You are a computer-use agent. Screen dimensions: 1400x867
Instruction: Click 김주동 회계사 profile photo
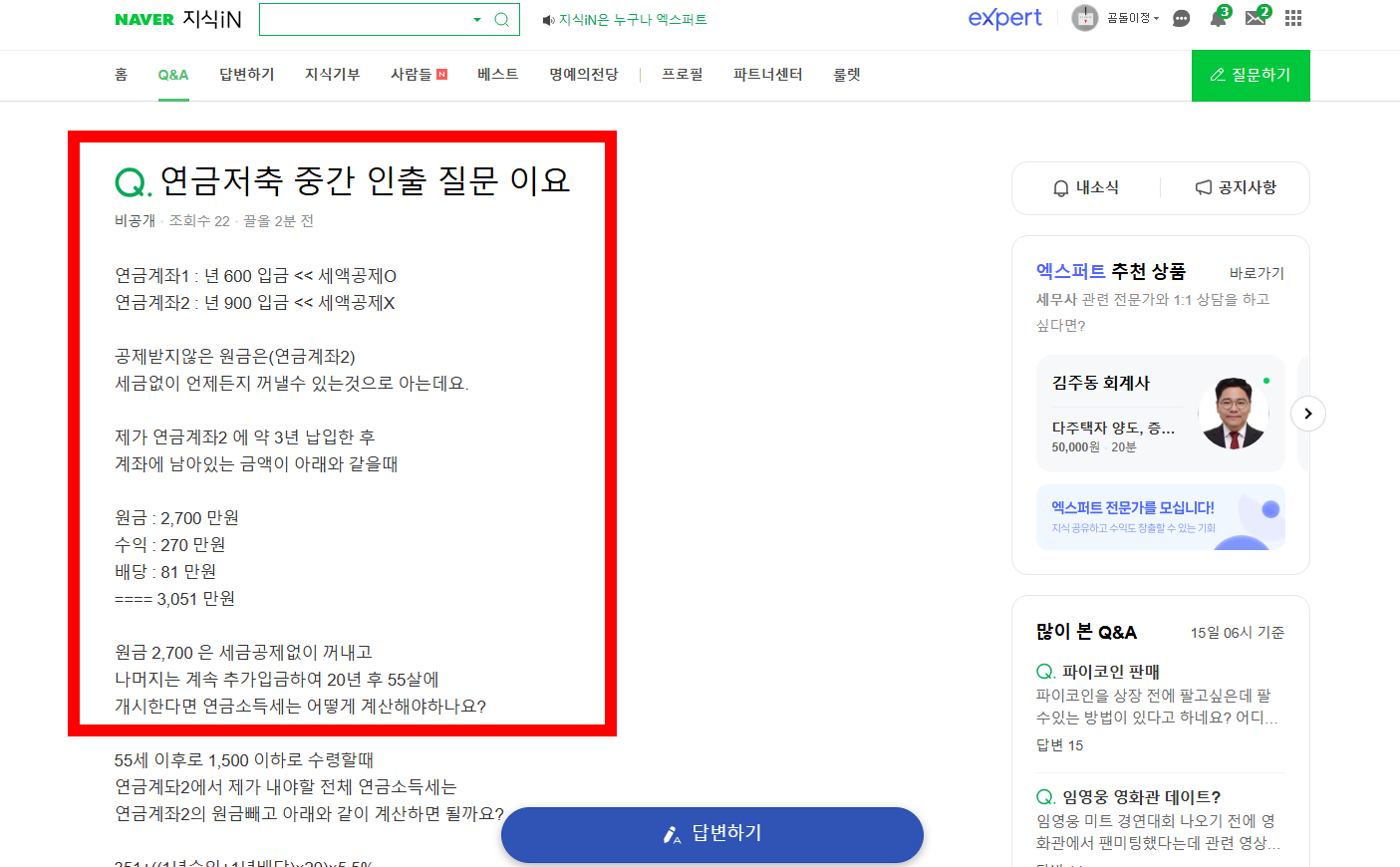[x=1234, y=414]
